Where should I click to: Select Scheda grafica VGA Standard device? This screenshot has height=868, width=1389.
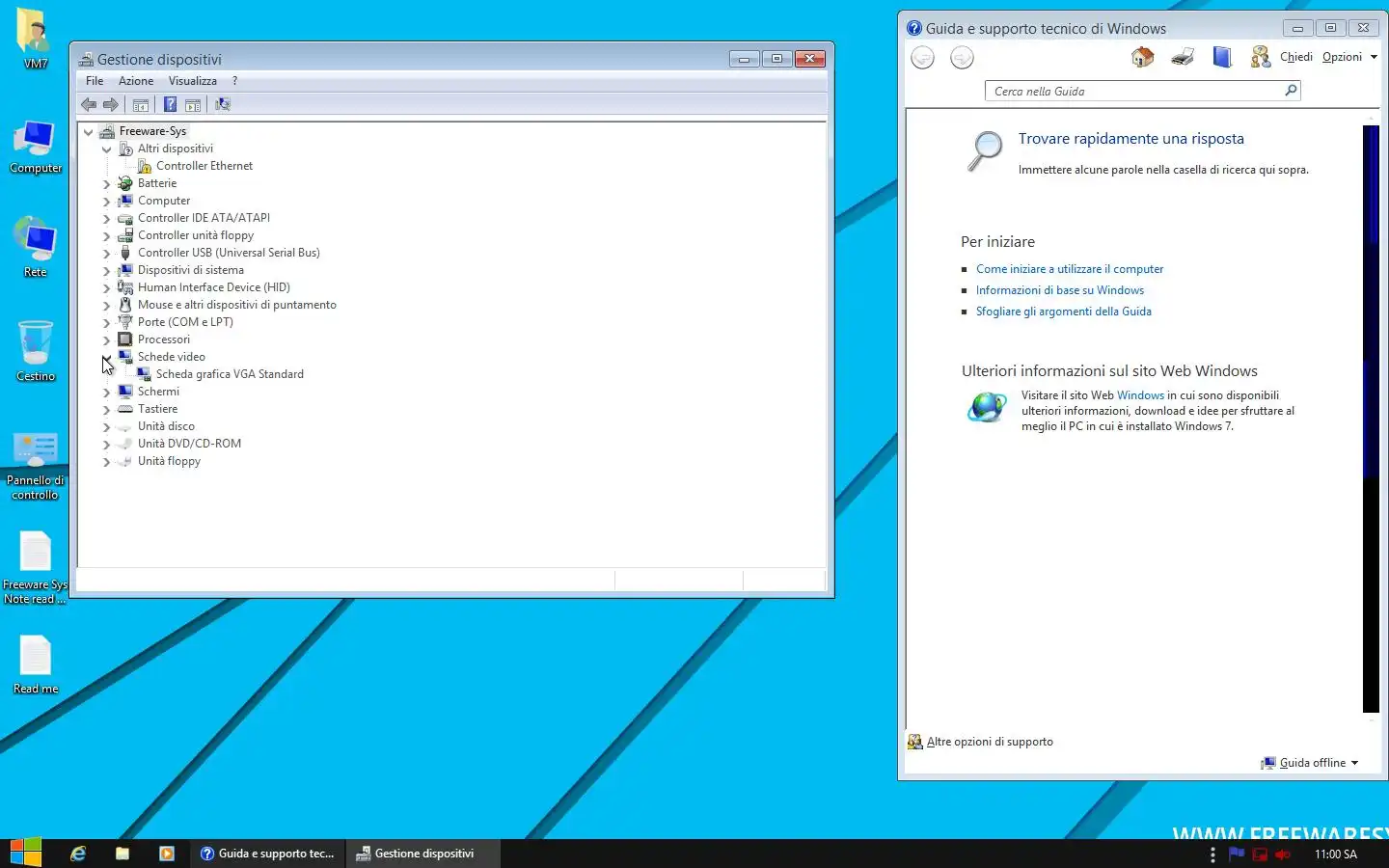230,374
